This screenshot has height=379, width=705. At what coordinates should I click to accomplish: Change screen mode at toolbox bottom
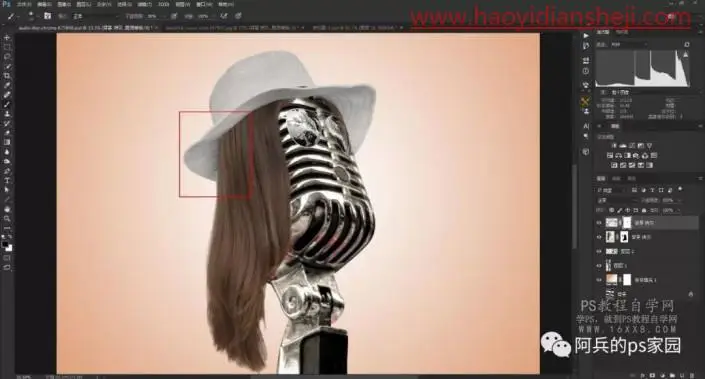[7, 268]
